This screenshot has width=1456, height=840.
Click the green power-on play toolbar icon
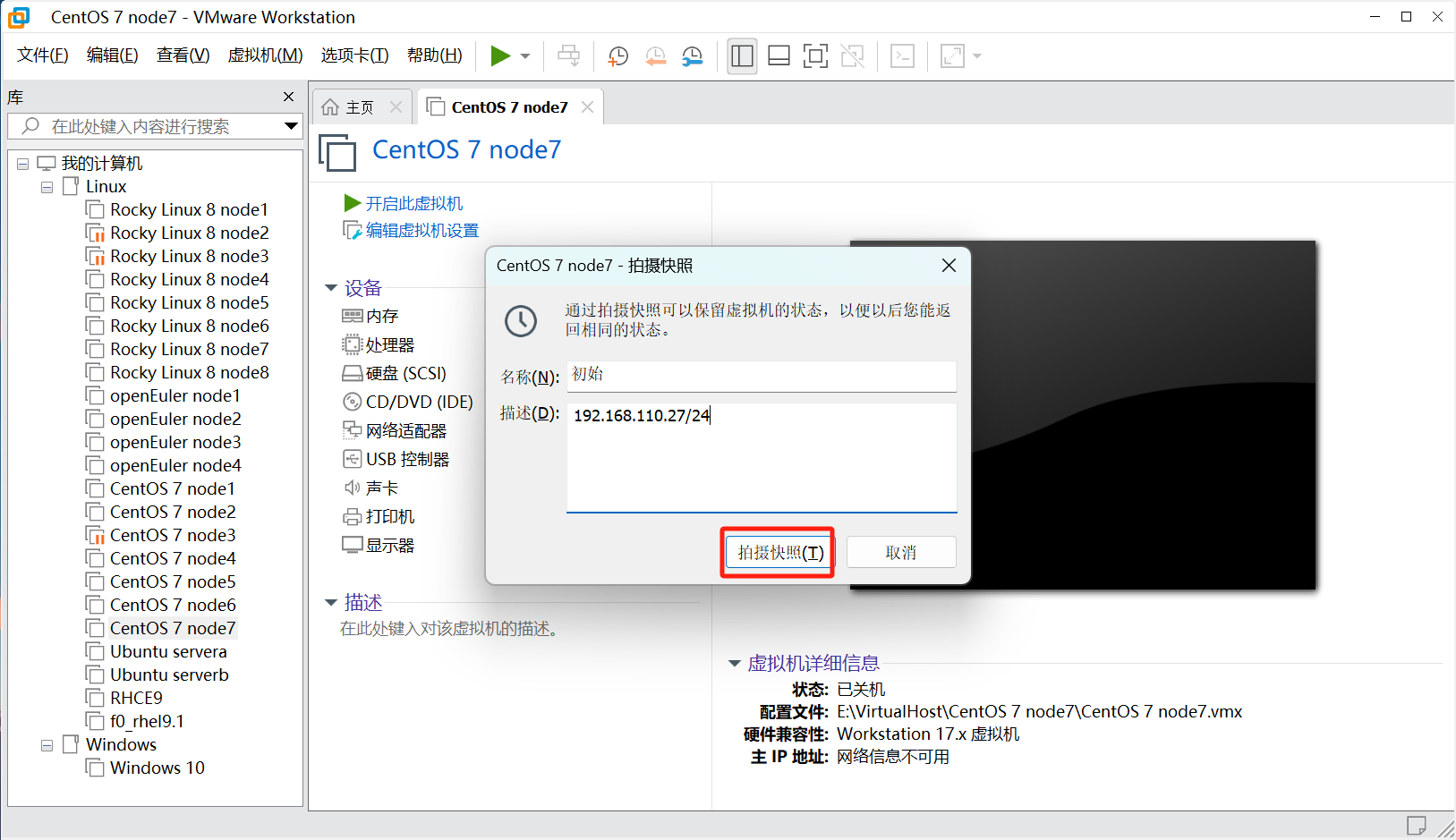tap(500, 56)
